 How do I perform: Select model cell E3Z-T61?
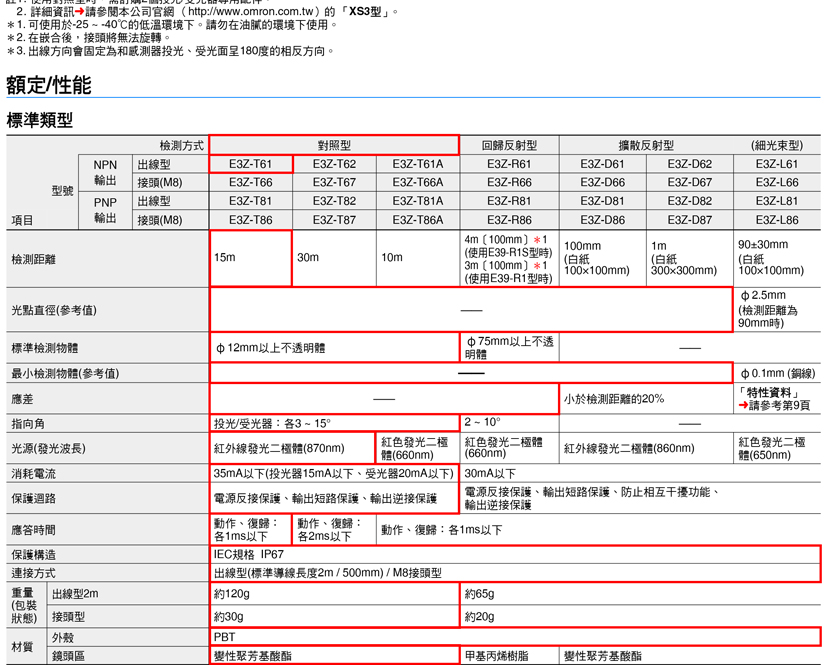coord(250,164)
